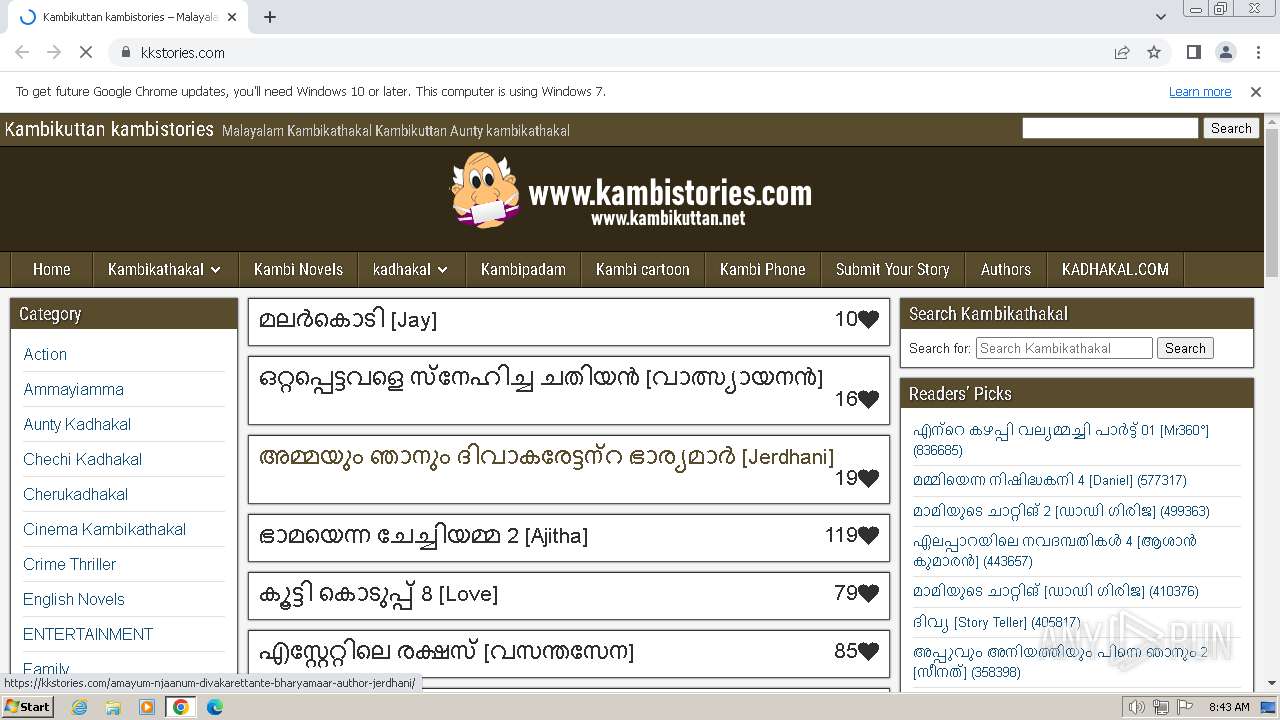The width and height of the screenshot is (1280, 720).
Task: Click the browser back arrow
Action: 22,52
